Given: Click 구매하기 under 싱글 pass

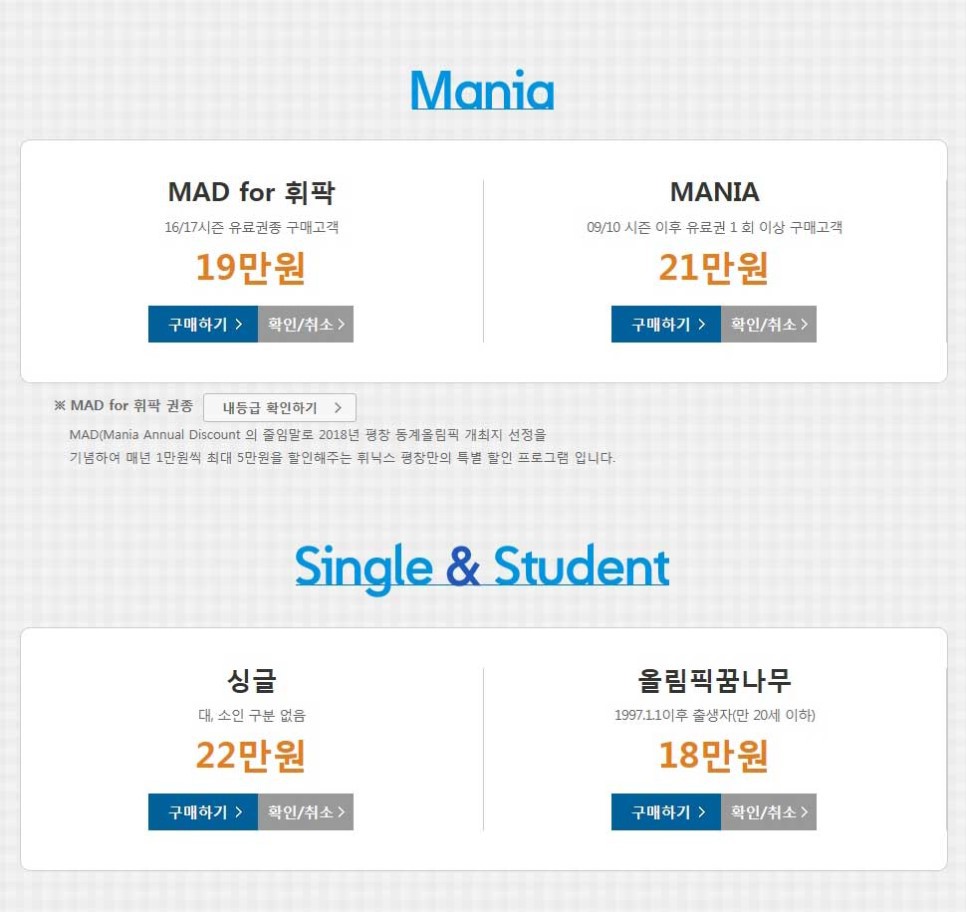Looking at the screenshot, I should (x=203, y=812).
